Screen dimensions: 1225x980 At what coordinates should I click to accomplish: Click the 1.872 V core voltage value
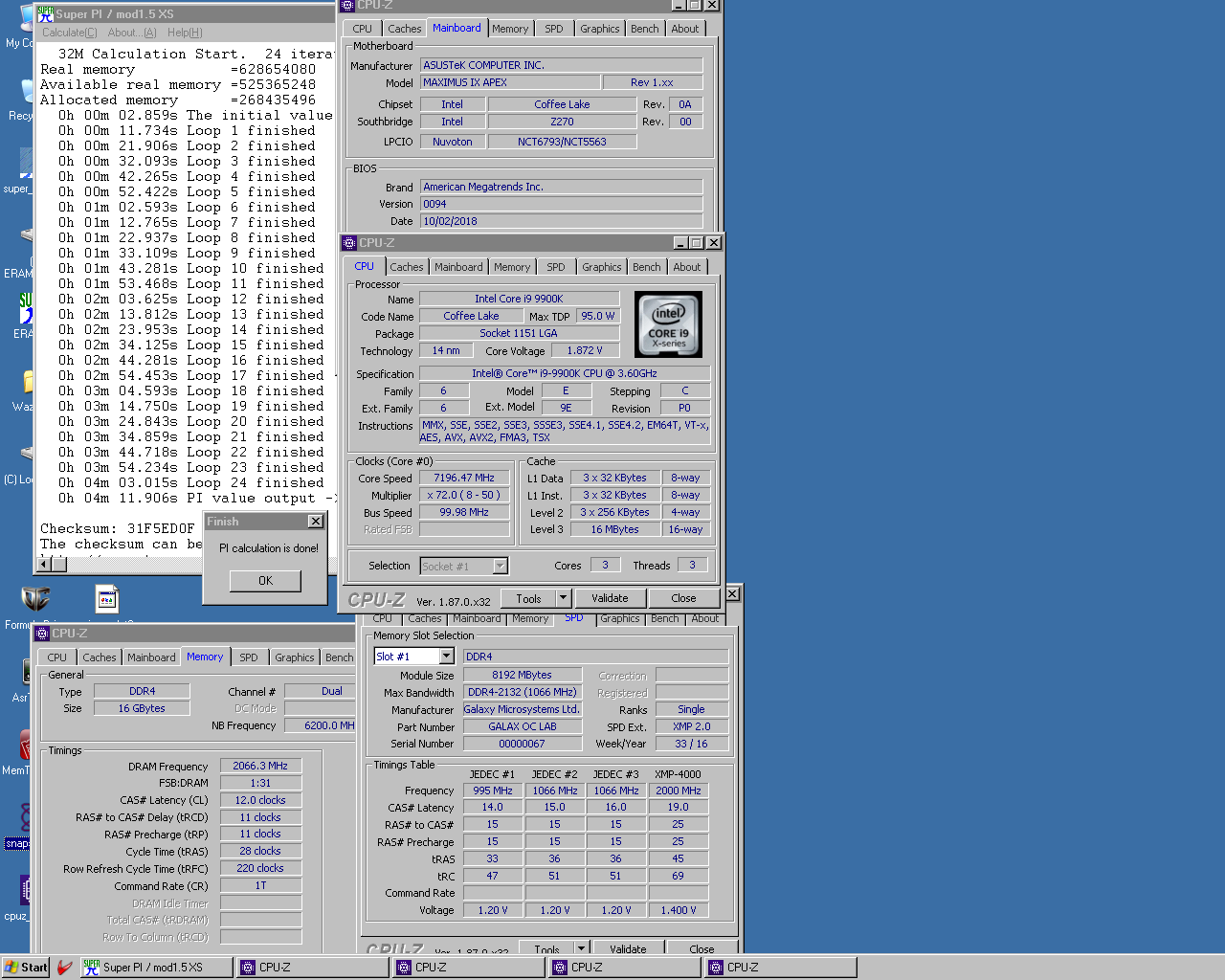[585, 350]
